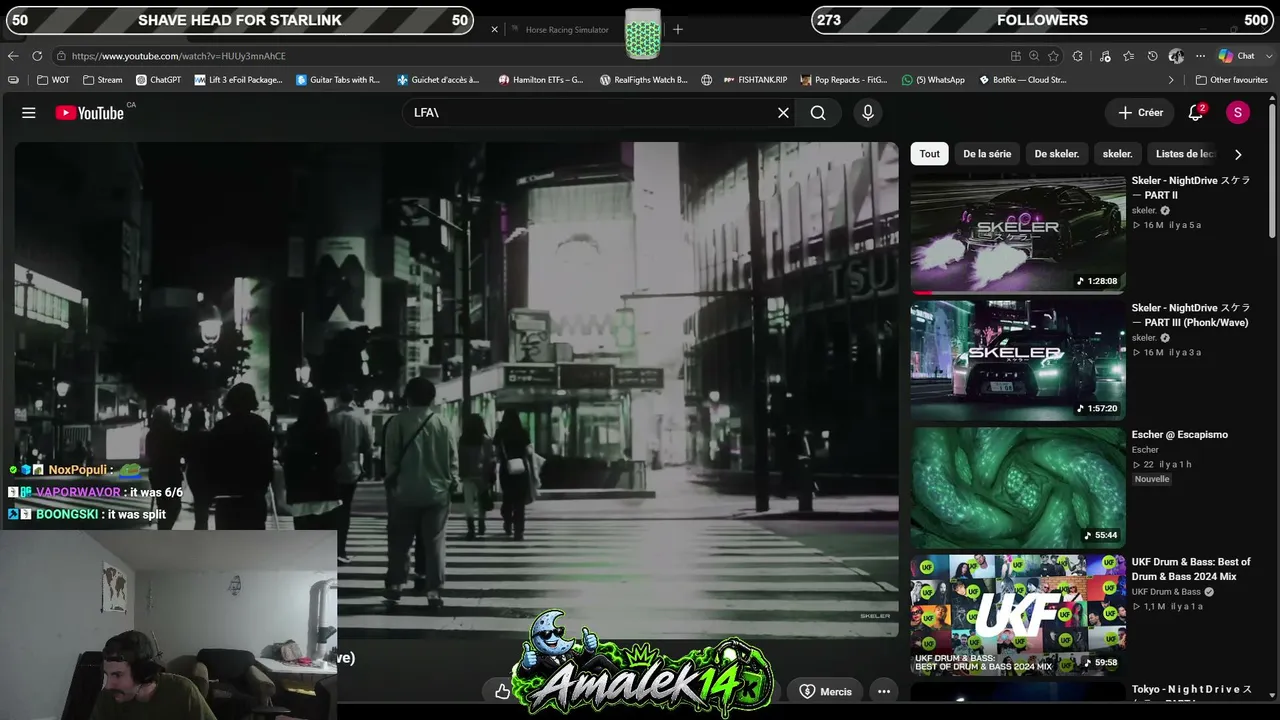Start voice search with the microphone

click(x=868, y=113)
